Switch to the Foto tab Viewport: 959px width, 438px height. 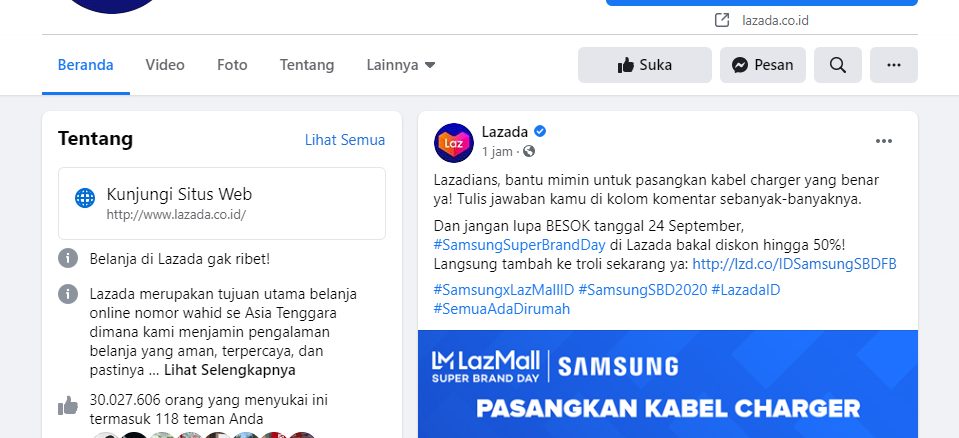(232, 65)
